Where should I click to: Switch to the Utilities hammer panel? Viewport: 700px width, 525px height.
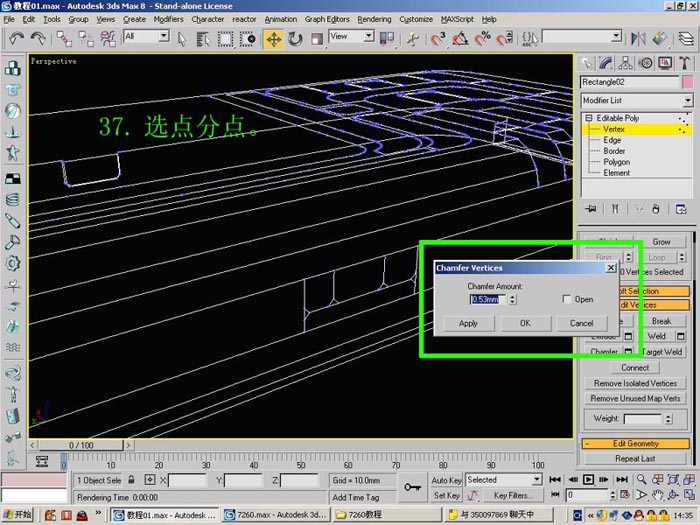tap(684, 63)
